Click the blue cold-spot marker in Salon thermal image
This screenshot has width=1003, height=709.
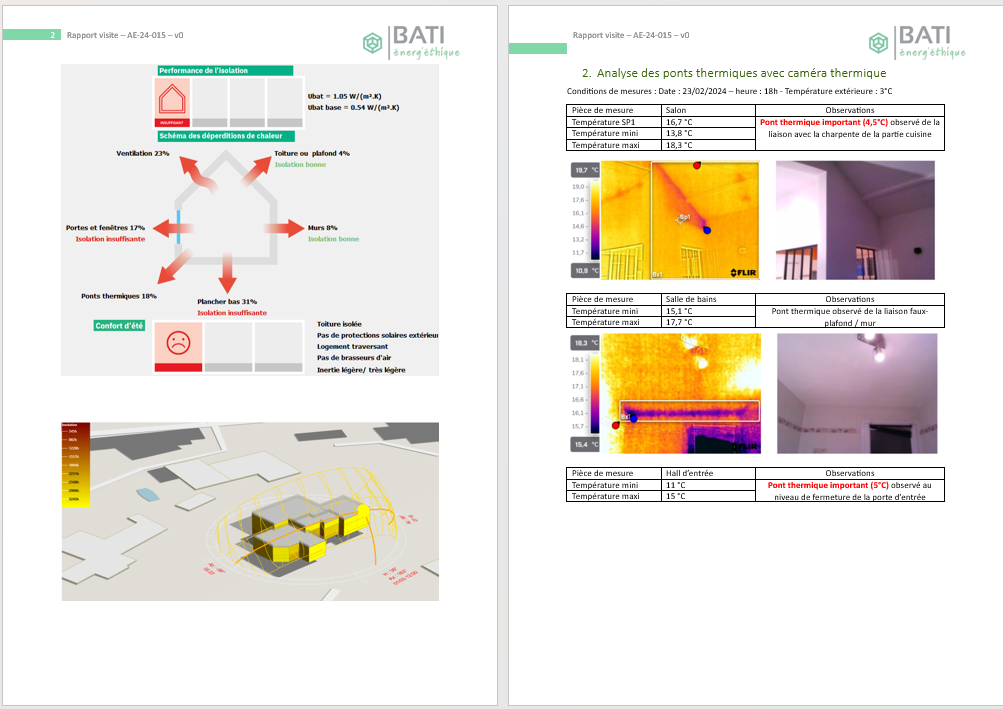[707, 230]
